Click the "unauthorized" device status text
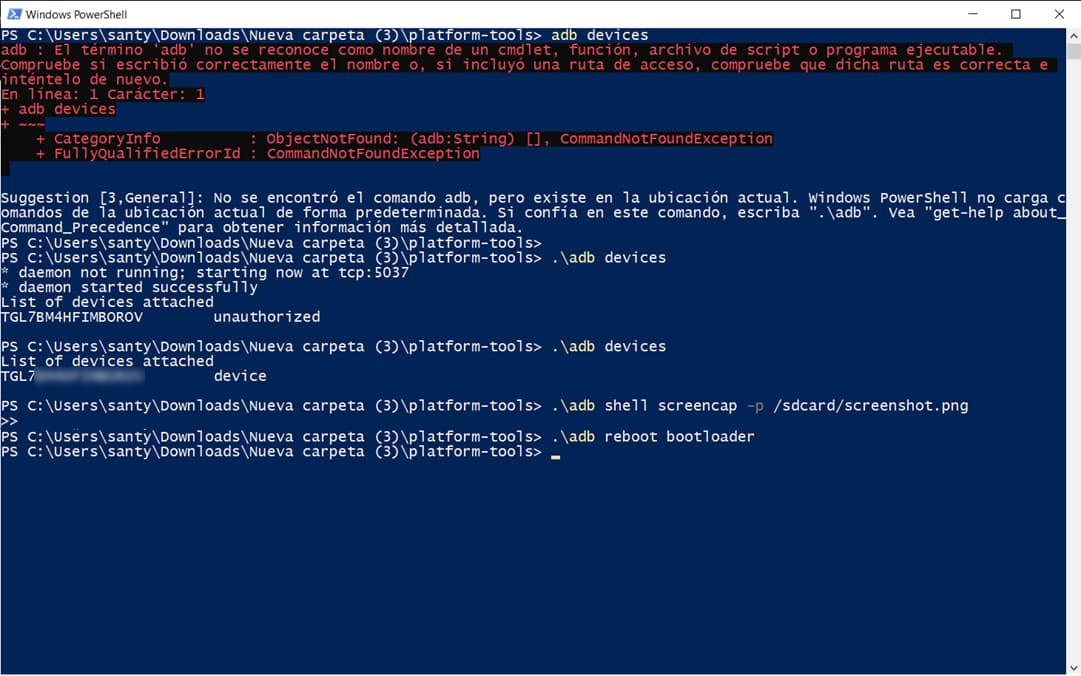Screen dimensions: 1081x676 (267, 317)
